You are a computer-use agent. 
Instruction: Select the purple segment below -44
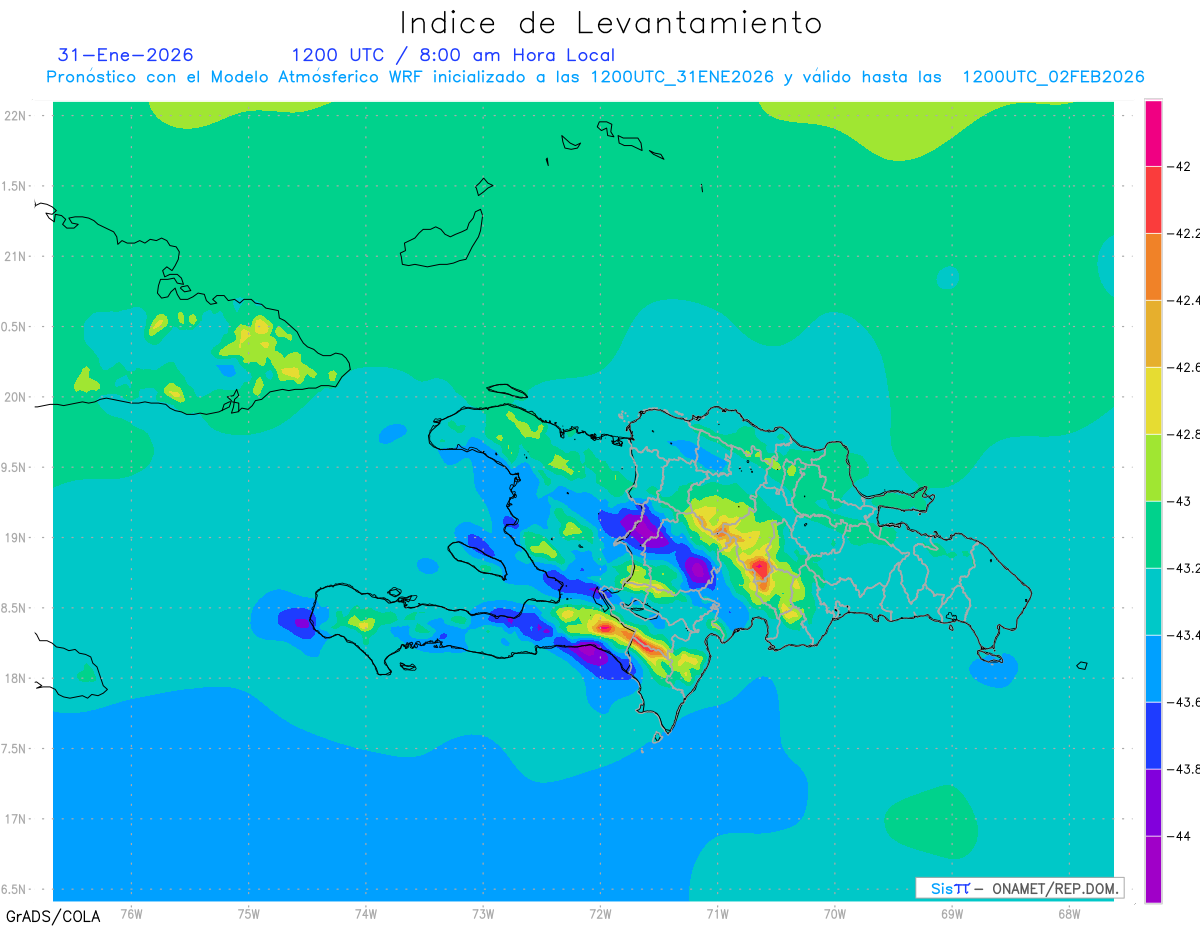[1153, 869]
